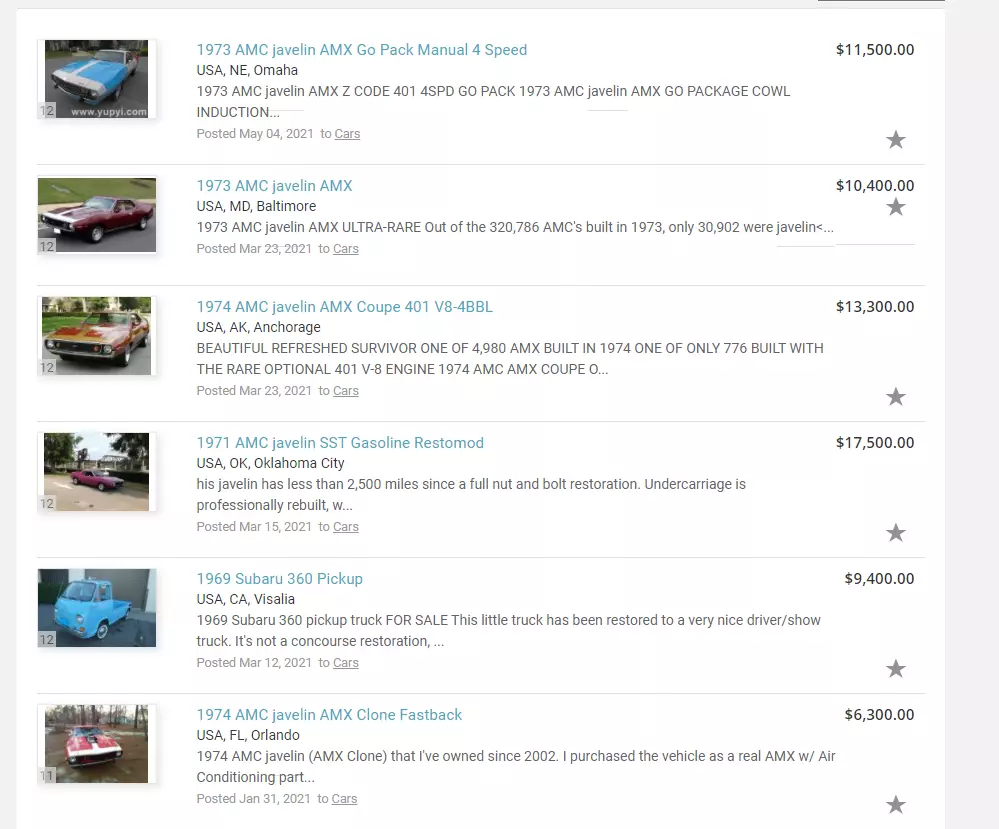View the Anchorage AMX Coupe thumbnail

[96, 336]
